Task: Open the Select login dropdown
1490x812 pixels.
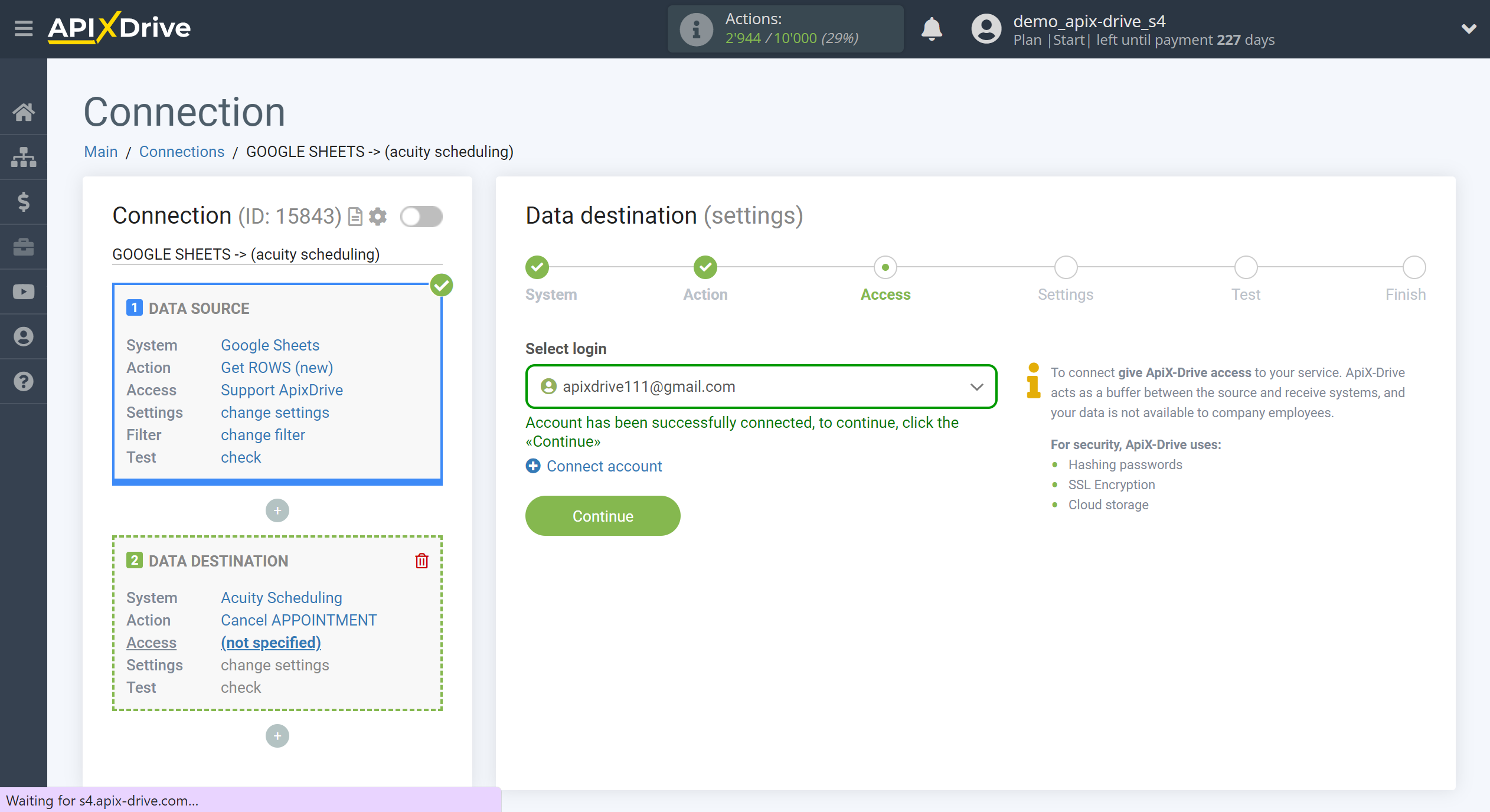Action: [761, 387]
